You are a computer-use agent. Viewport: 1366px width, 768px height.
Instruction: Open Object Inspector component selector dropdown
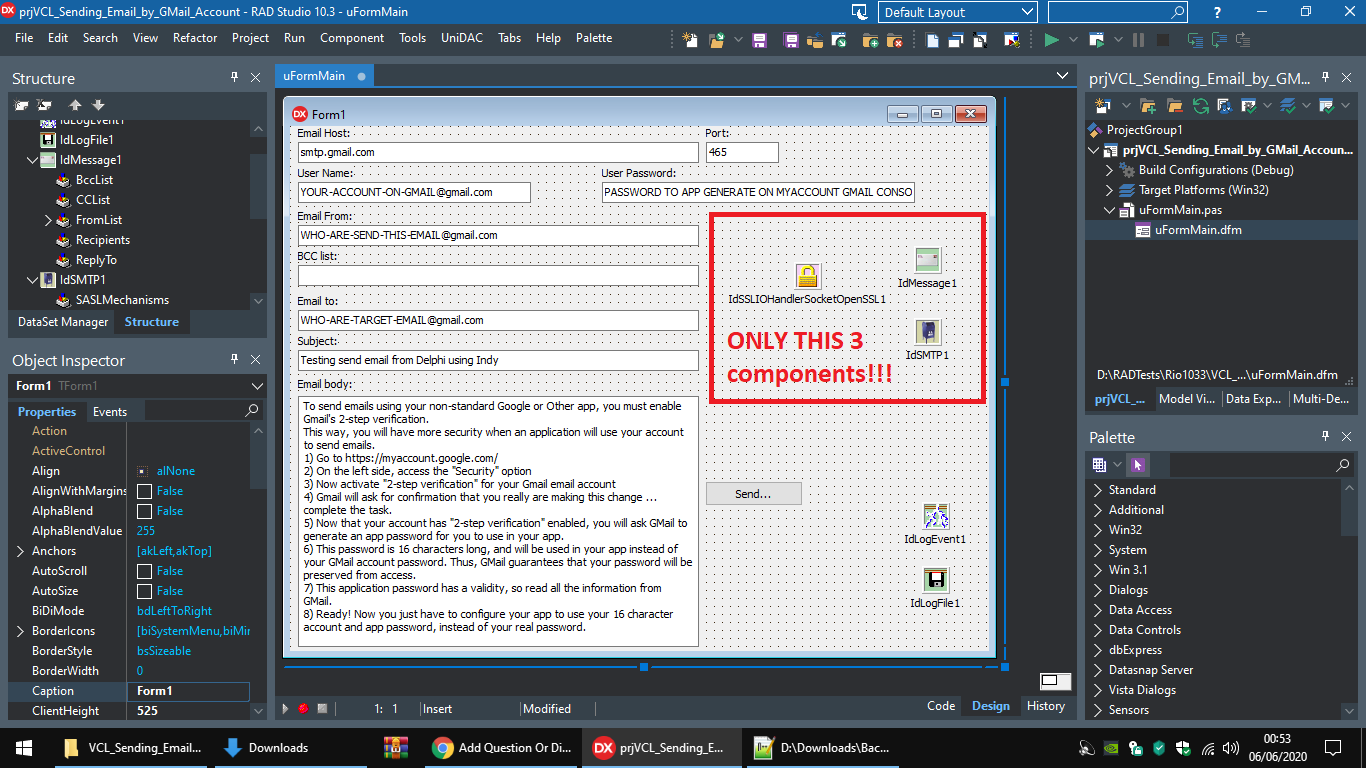(257, 386)
